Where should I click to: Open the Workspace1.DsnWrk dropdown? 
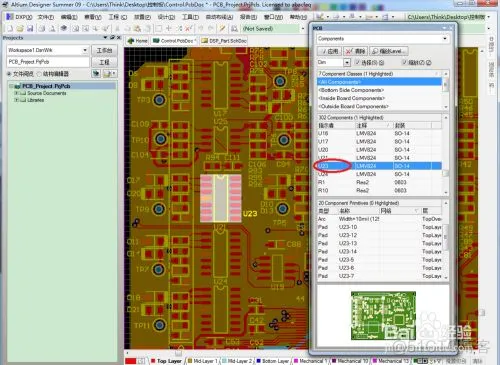coord(85,50)
